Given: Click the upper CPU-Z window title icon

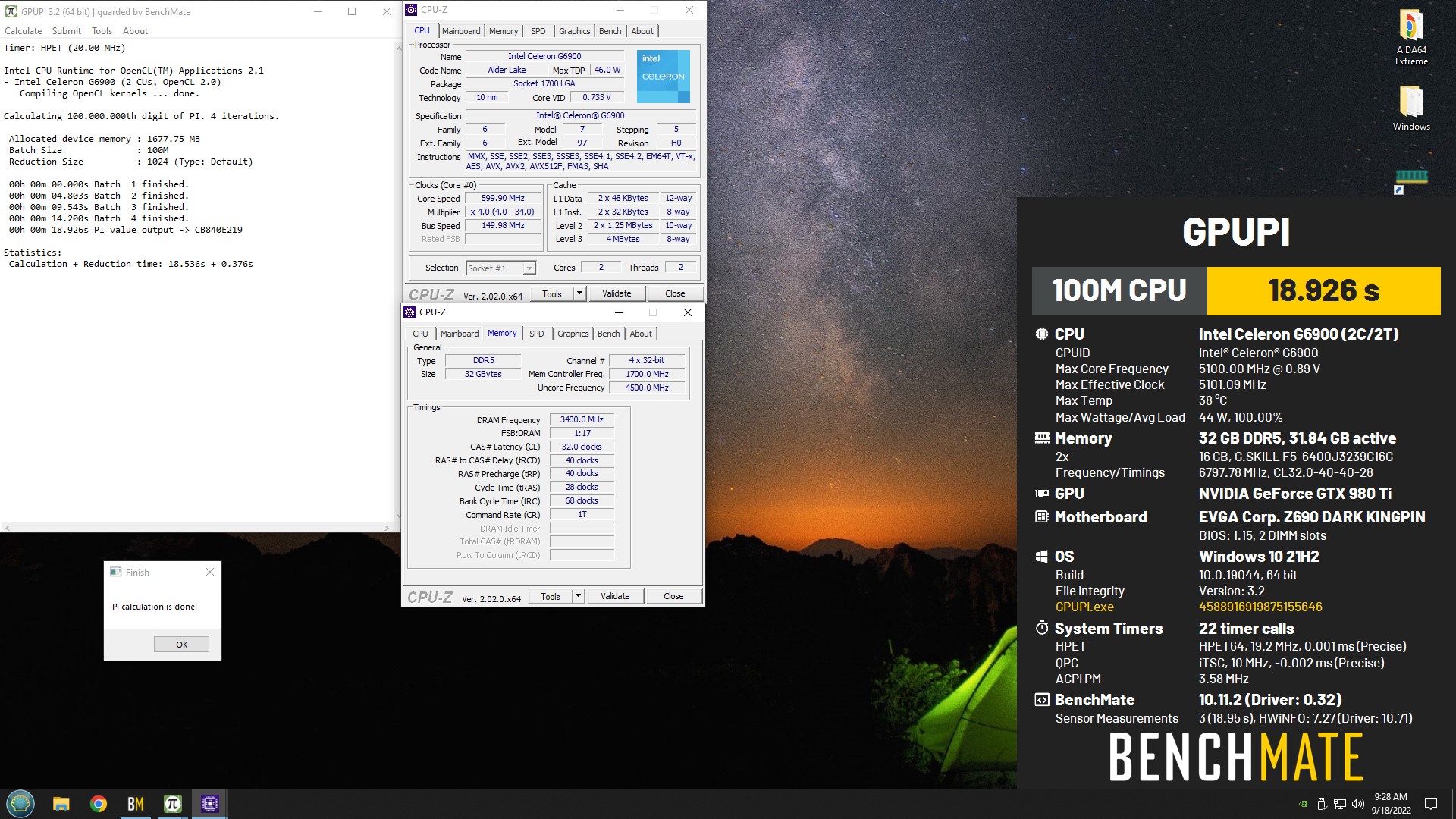Looking at the screenshot, I should 411,10.
